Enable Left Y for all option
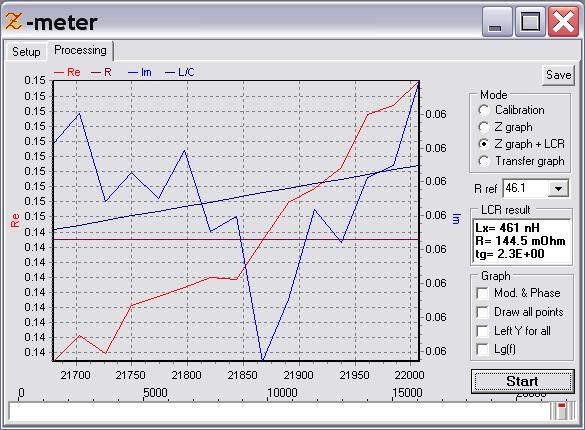Image resolution: width=585 pixels, height=430 pixels. [x=482, y=331]
